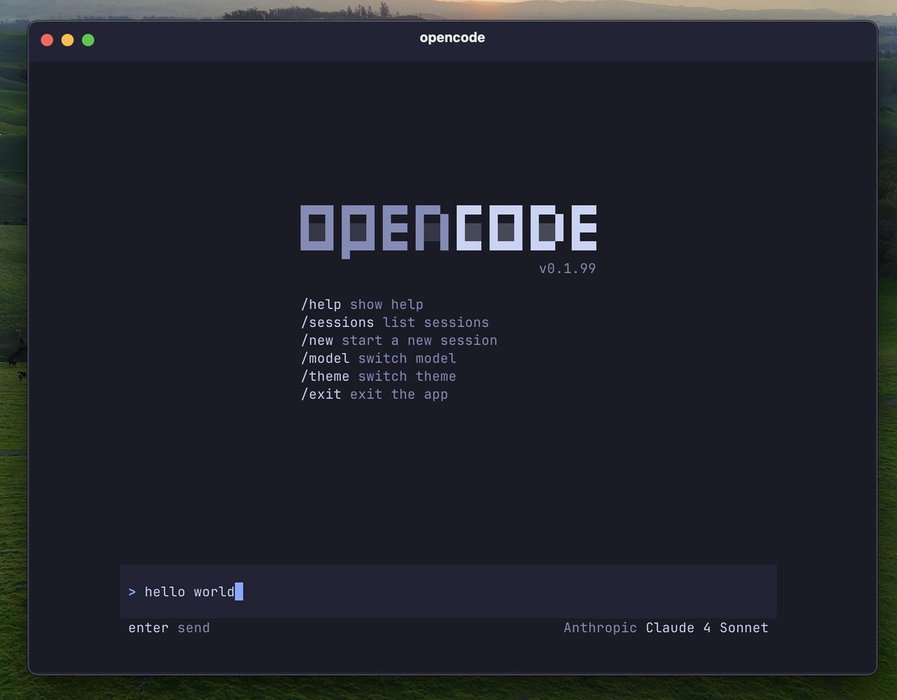Click the > prompt symbol in the input box
This screenshot has width=897, height=700.
click(132, 592)
